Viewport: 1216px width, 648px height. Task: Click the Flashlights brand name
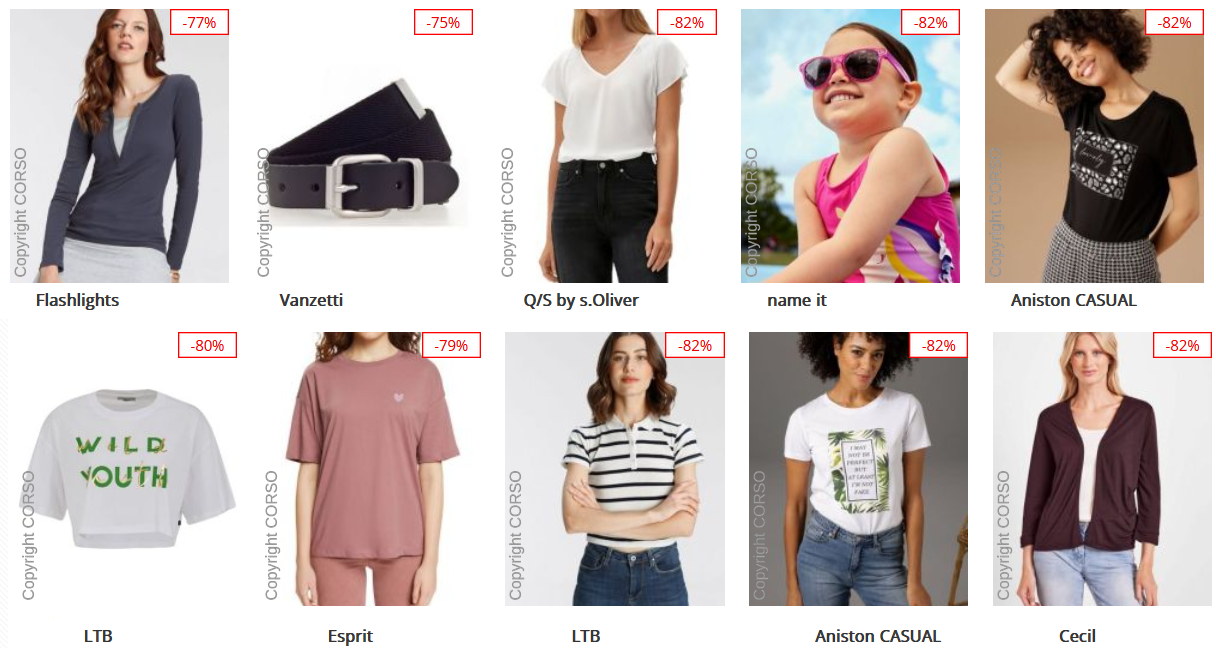tap(77, 300)
